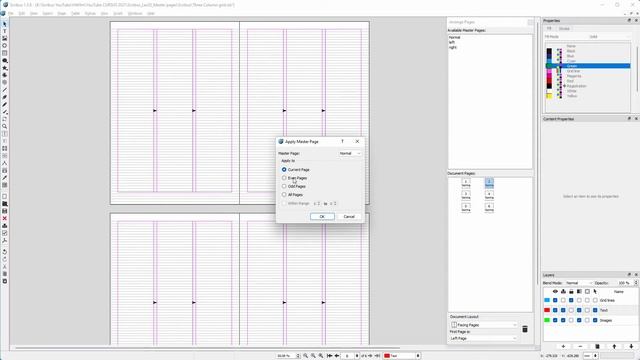The height and width of the screenshot is (360, 640).
Task: Select the Yellow color in fill list
Action: coord(588,96)
